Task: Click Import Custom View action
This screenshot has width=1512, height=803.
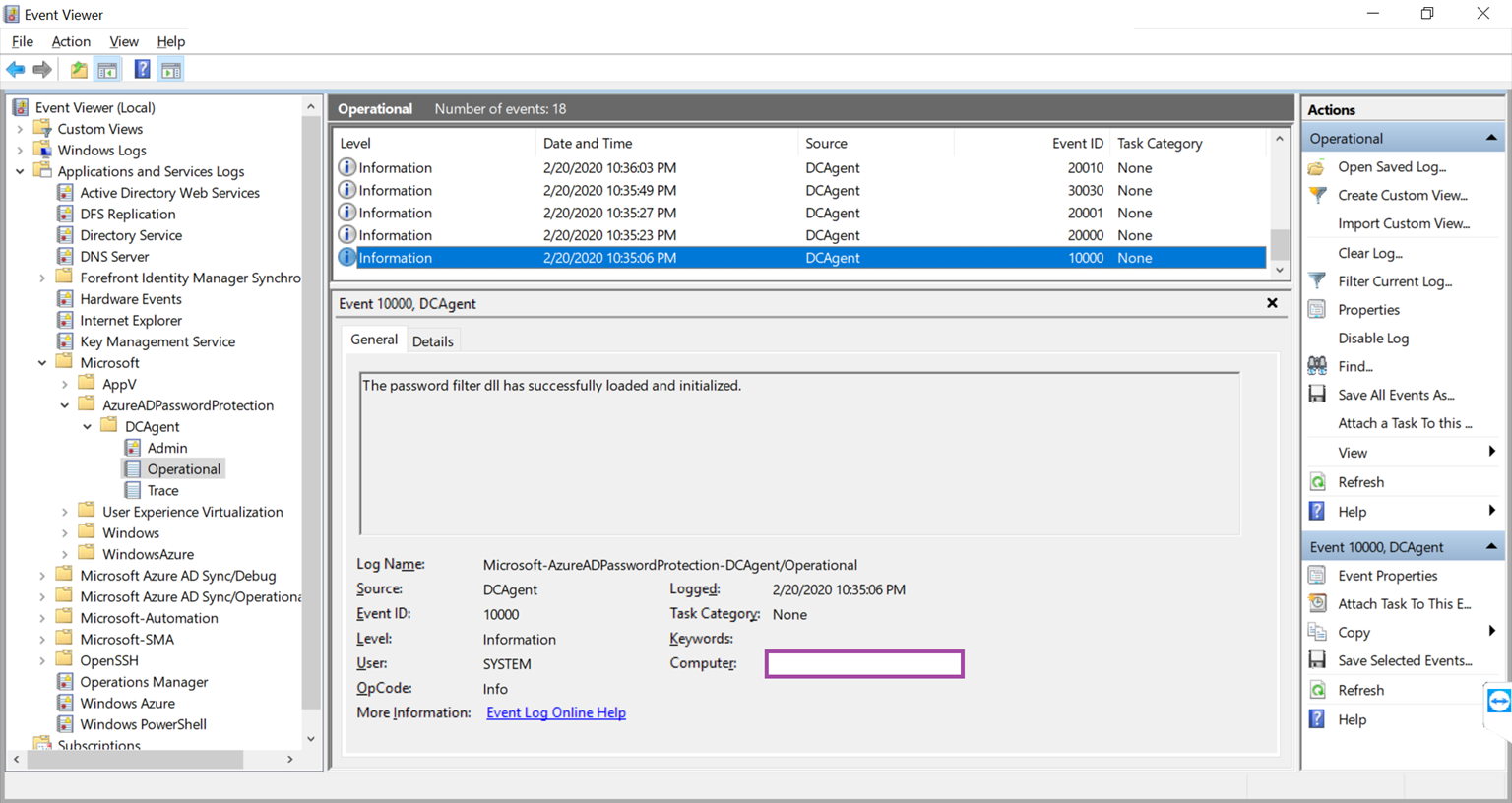Action: click(1404, 223)
